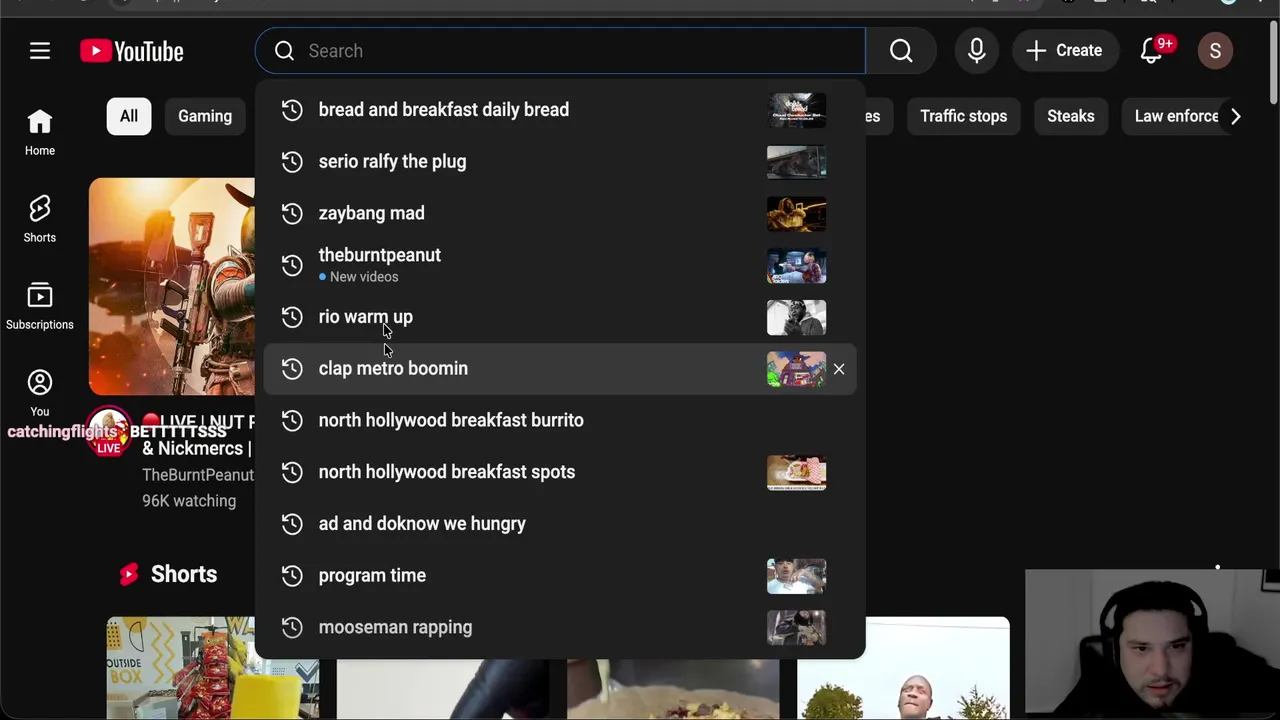Open thumbnail for 'program time'
The width and height of the screenshot is (1280, 720).
797,576
